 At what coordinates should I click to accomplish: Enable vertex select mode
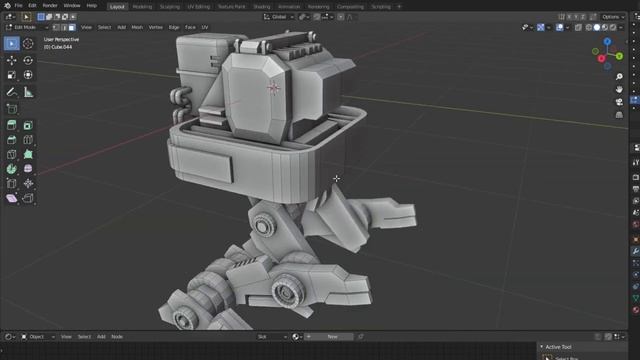(56, 27)
